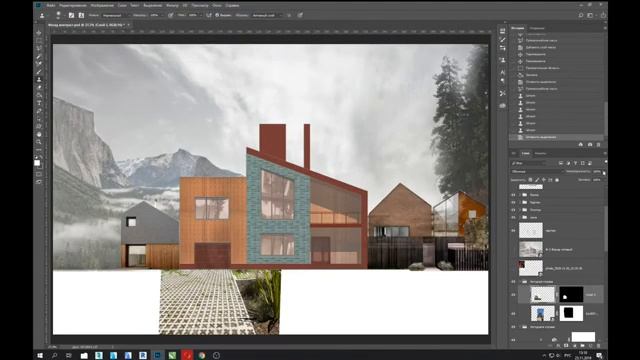Toggle pressure for opacity icon

pyautogui.click(x=171, y=15)
